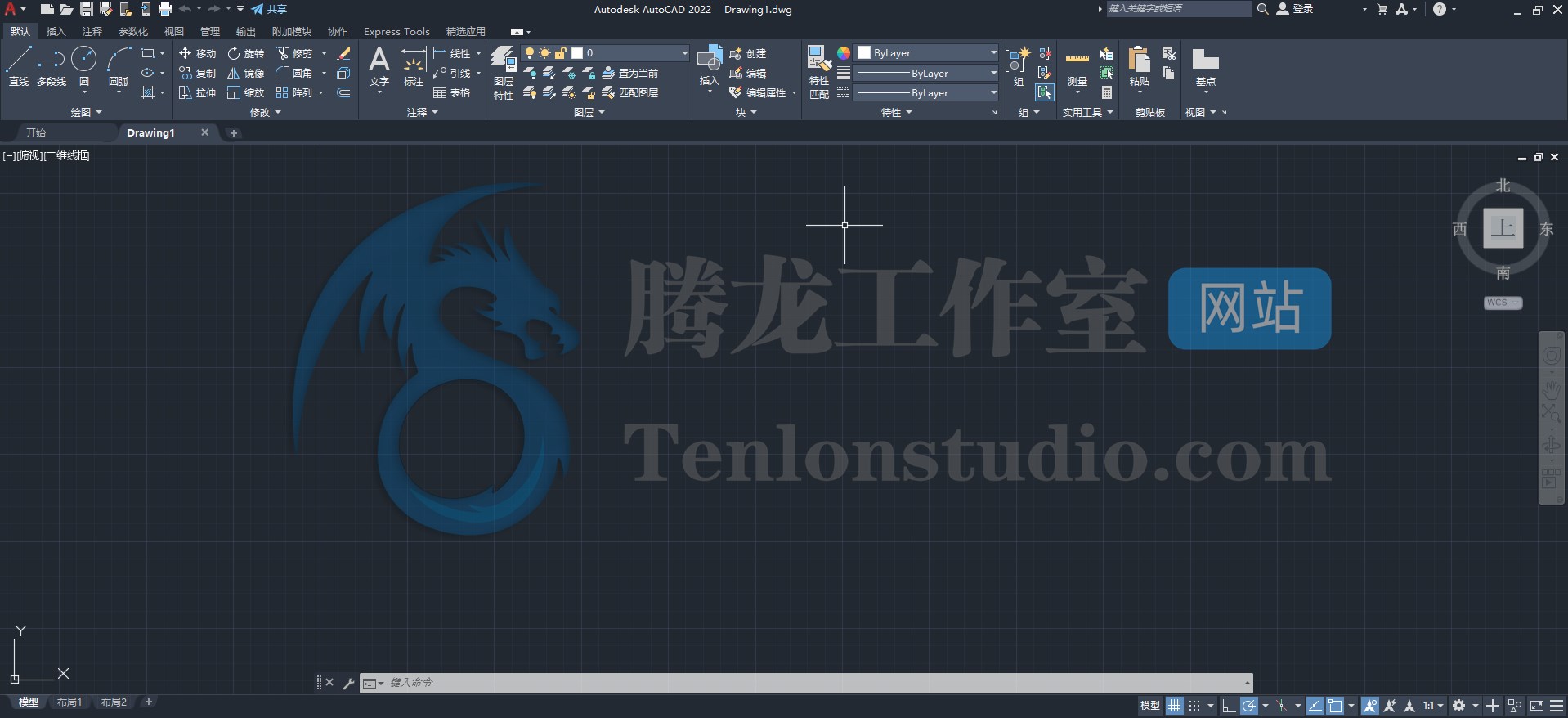Click 匹配图层 (Match Layer) button
The height and width of the screenshot is (718, 1568).
tap(629, 92)
